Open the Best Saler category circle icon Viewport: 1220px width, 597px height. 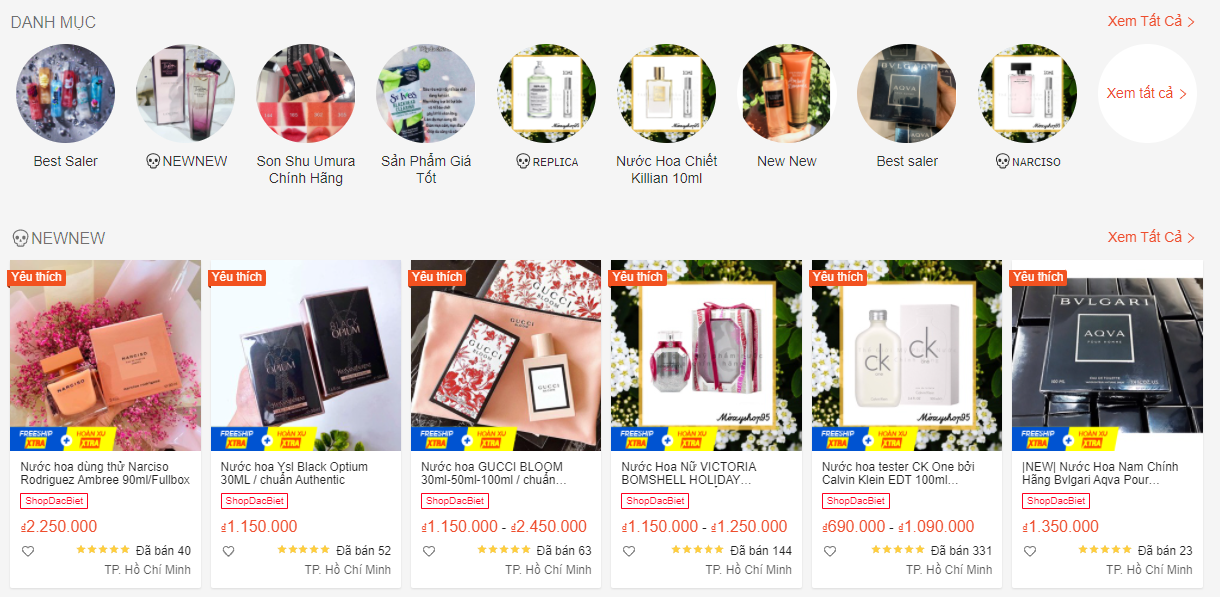coord(66,93)
